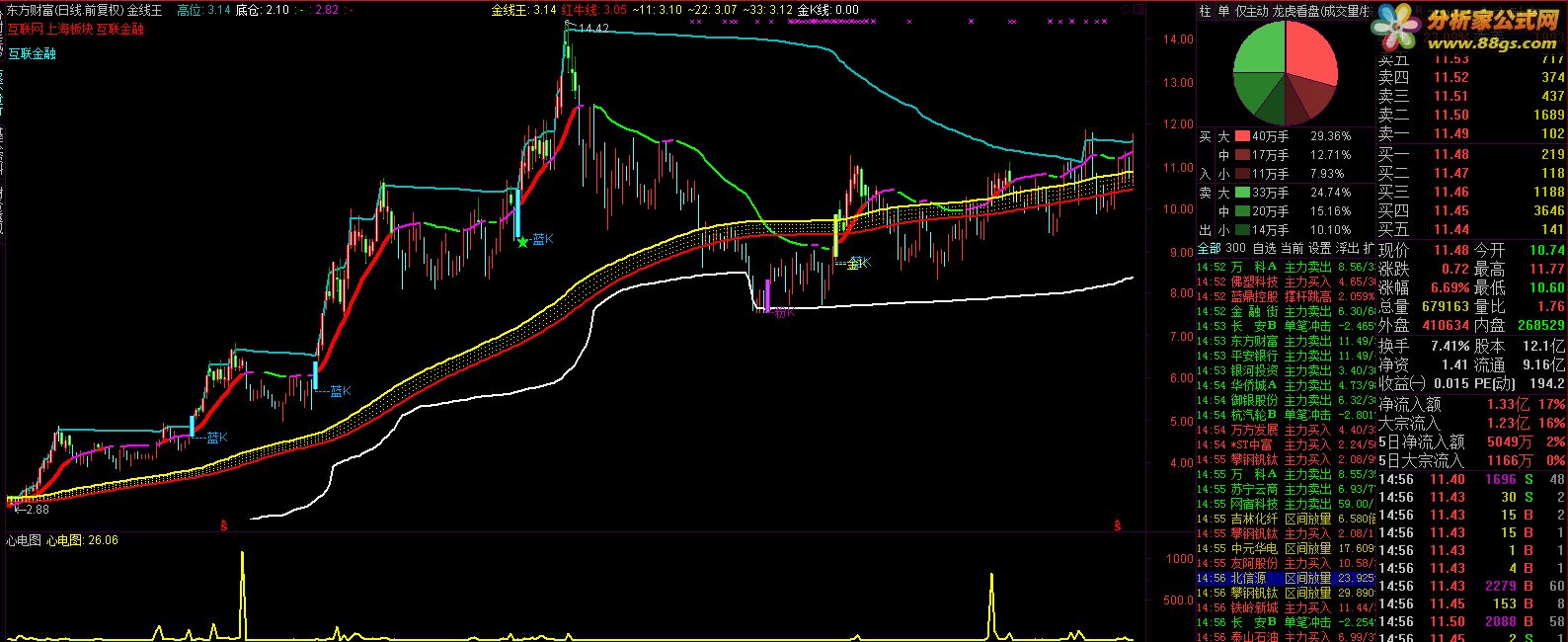Click the 互联网 sector link

tap(25, 29)
